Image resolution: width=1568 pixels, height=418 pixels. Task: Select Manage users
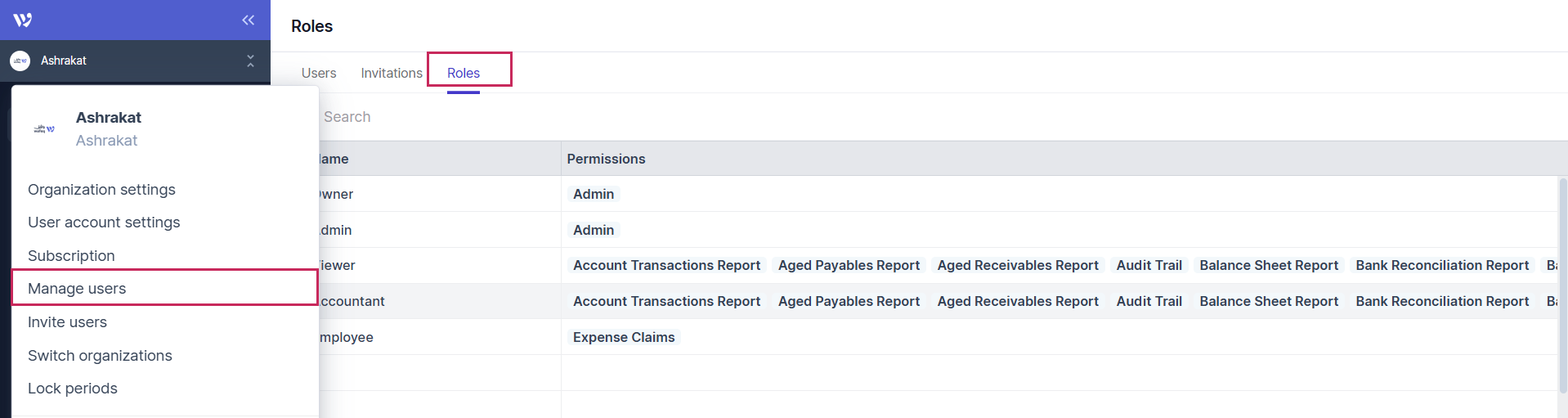pos(77,289)
